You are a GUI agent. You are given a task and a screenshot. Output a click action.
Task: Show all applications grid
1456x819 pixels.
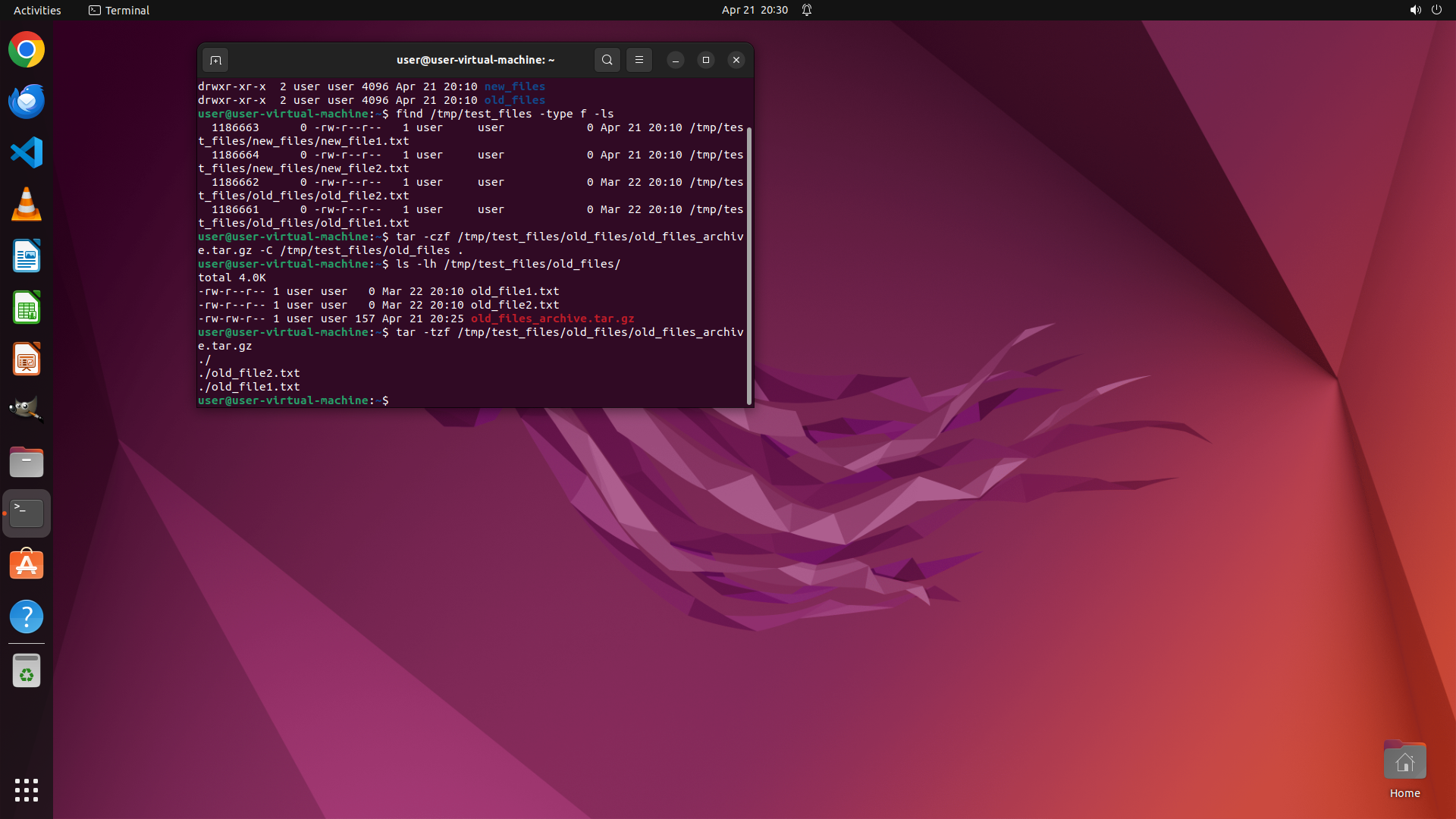[27, 789]
